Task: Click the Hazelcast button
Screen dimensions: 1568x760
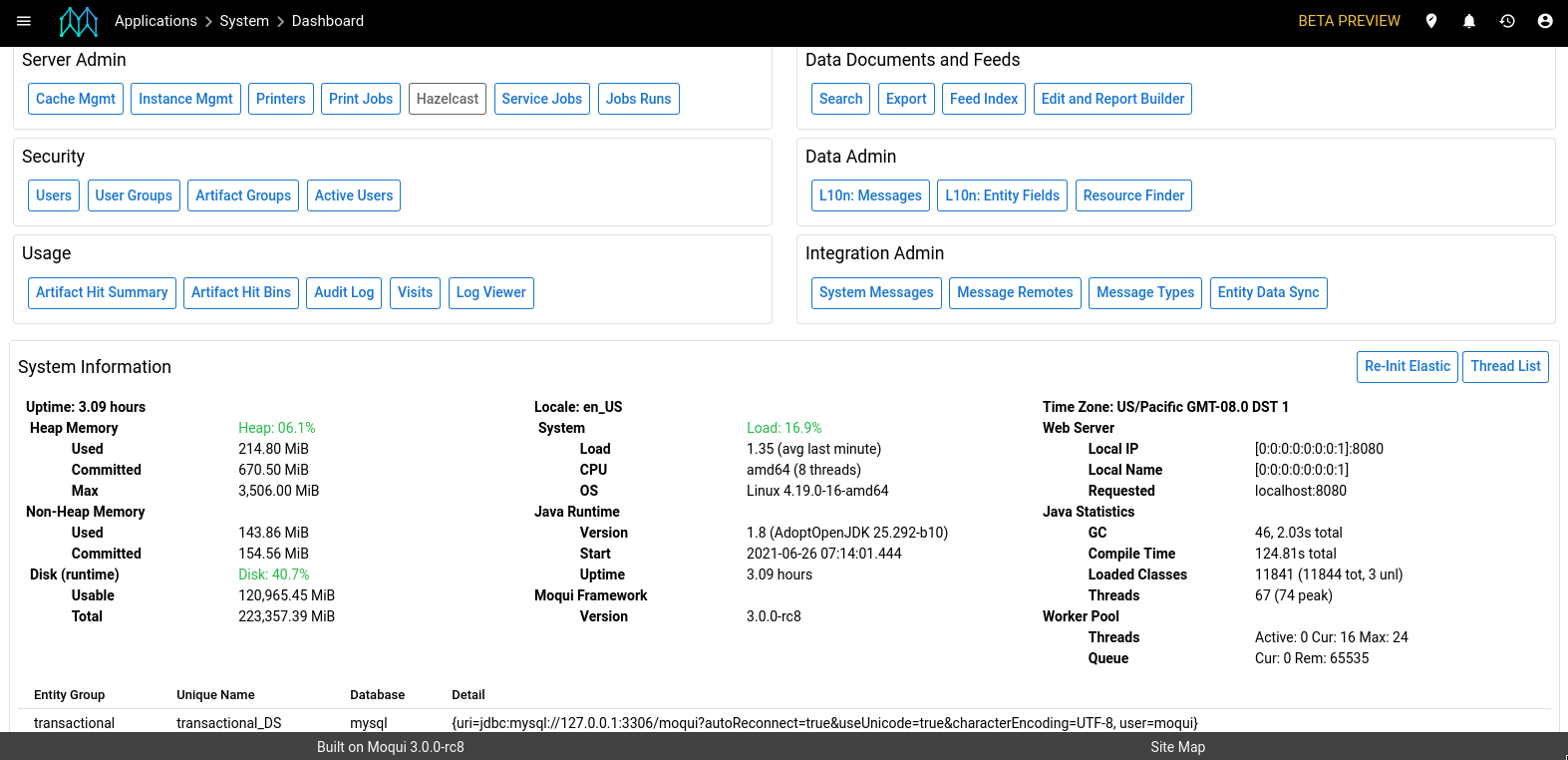Action: (448, 99)
